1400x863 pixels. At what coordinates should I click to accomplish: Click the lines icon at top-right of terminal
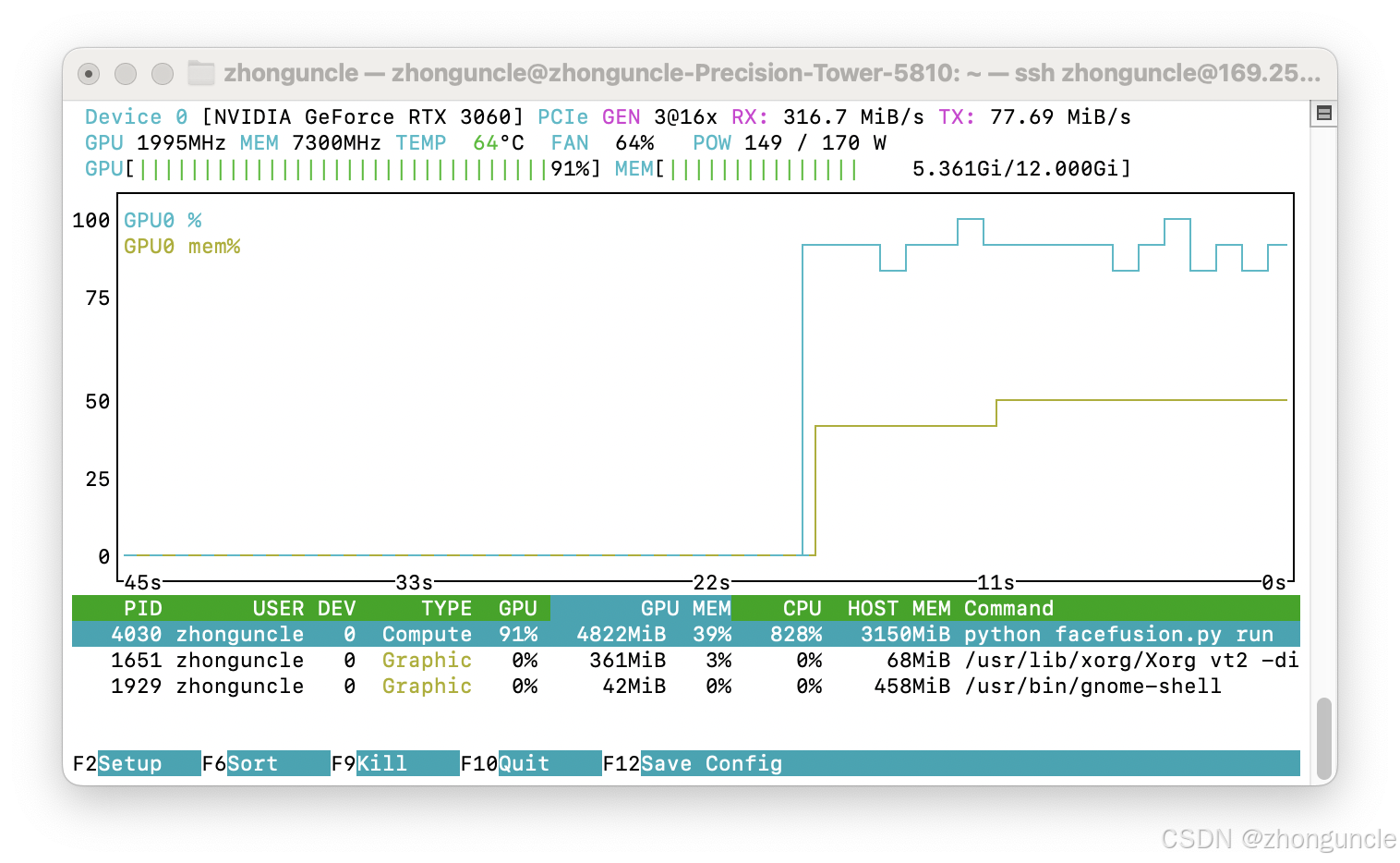1322,112
